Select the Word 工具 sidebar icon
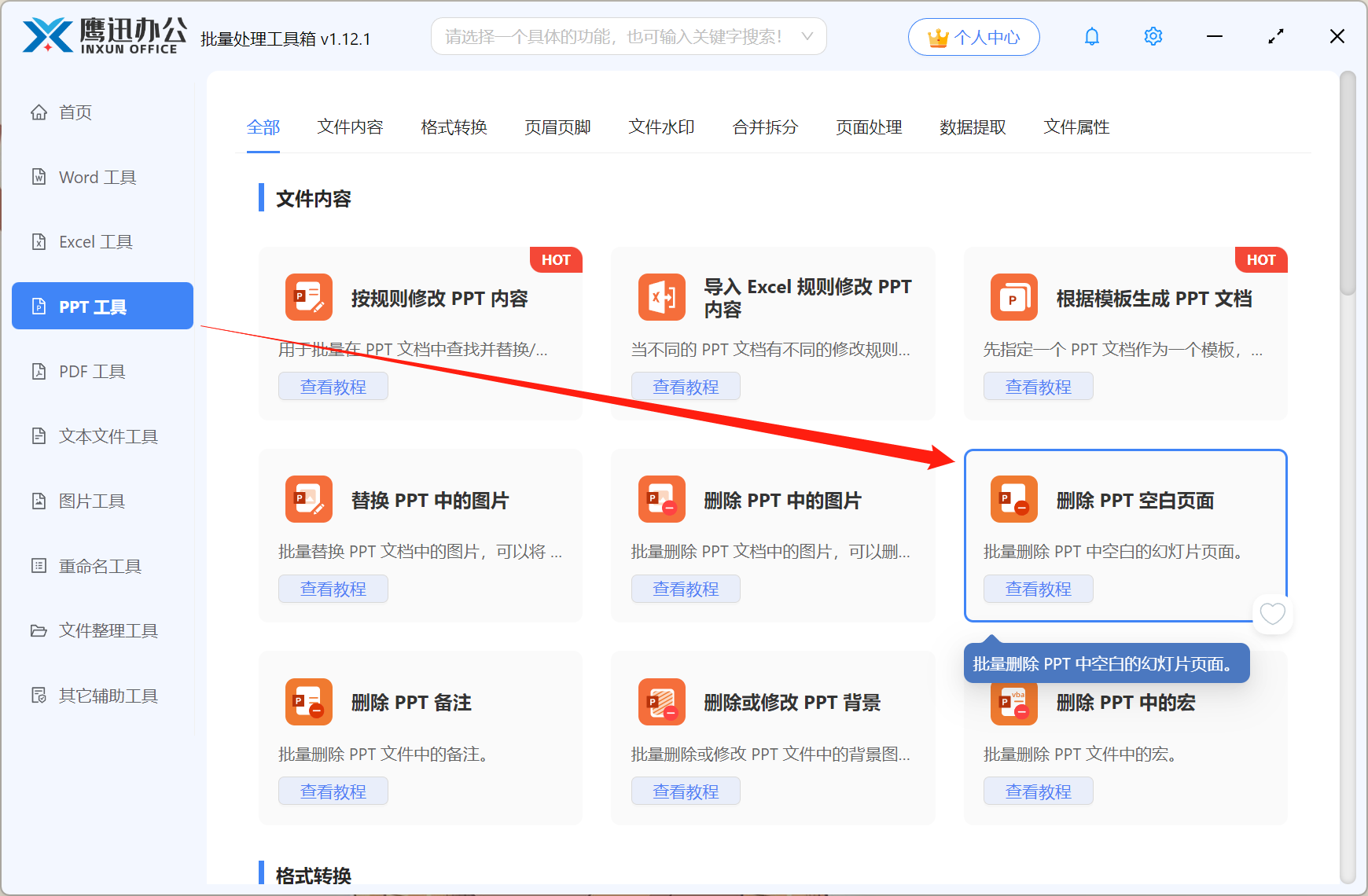The image size is (1368, 896). pyautogui.click(x=96, y=177)
